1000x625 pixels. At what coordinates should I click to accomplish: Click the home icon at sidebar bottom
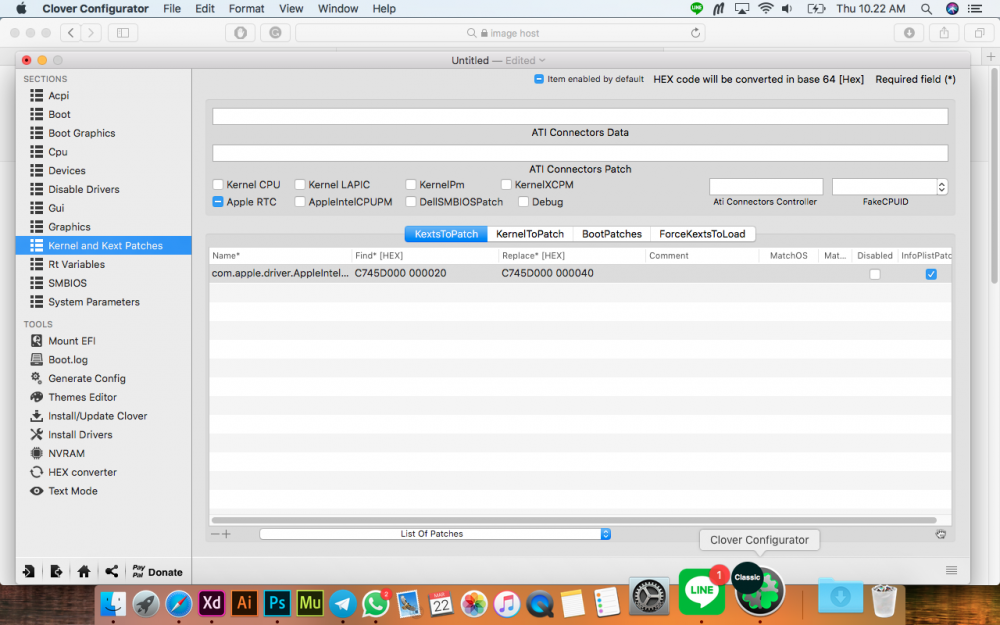coord(84,571)
